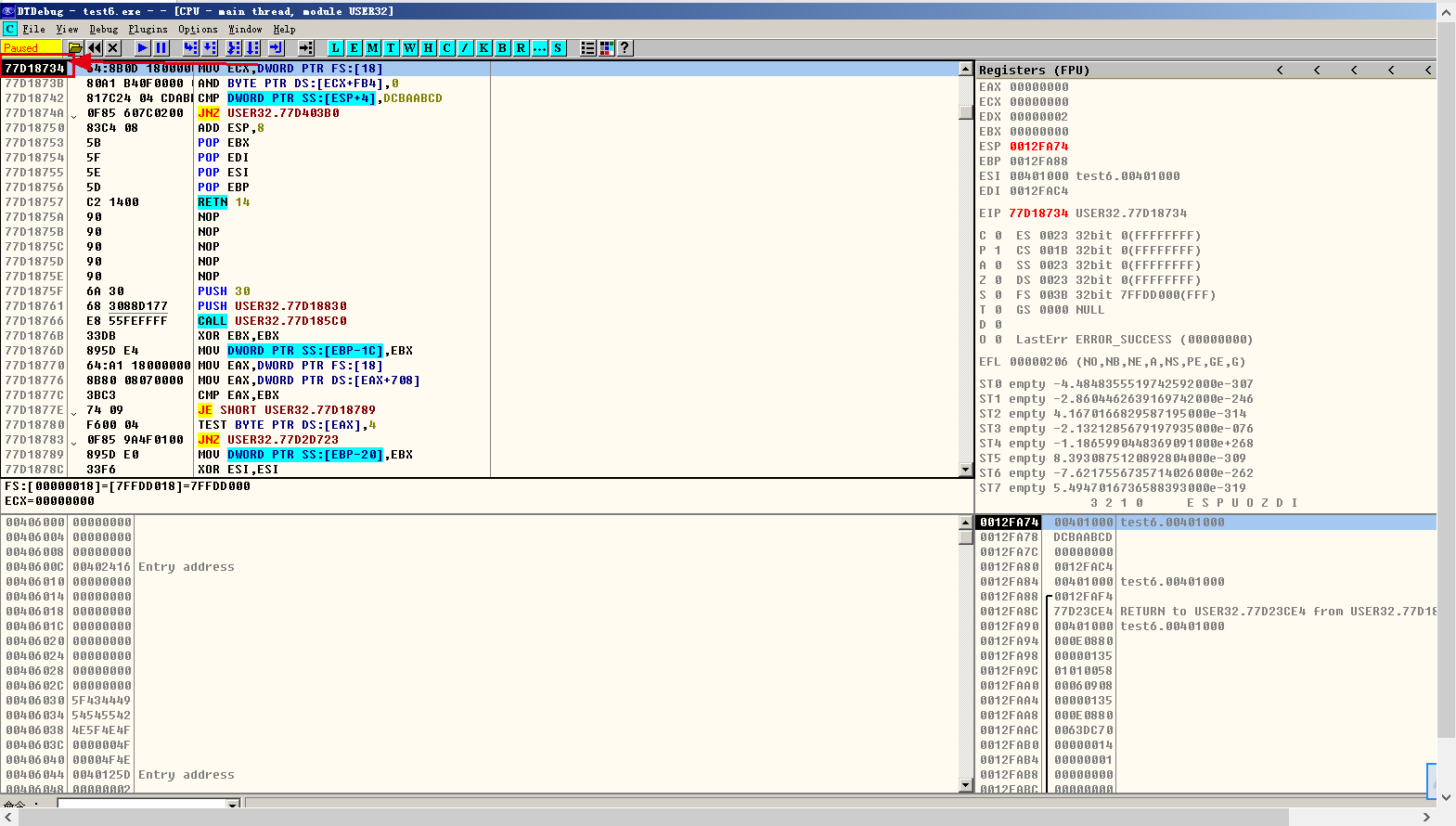Show Threads with T button
This screenshot has height=826, width=1456.
(x=391, y=48)
